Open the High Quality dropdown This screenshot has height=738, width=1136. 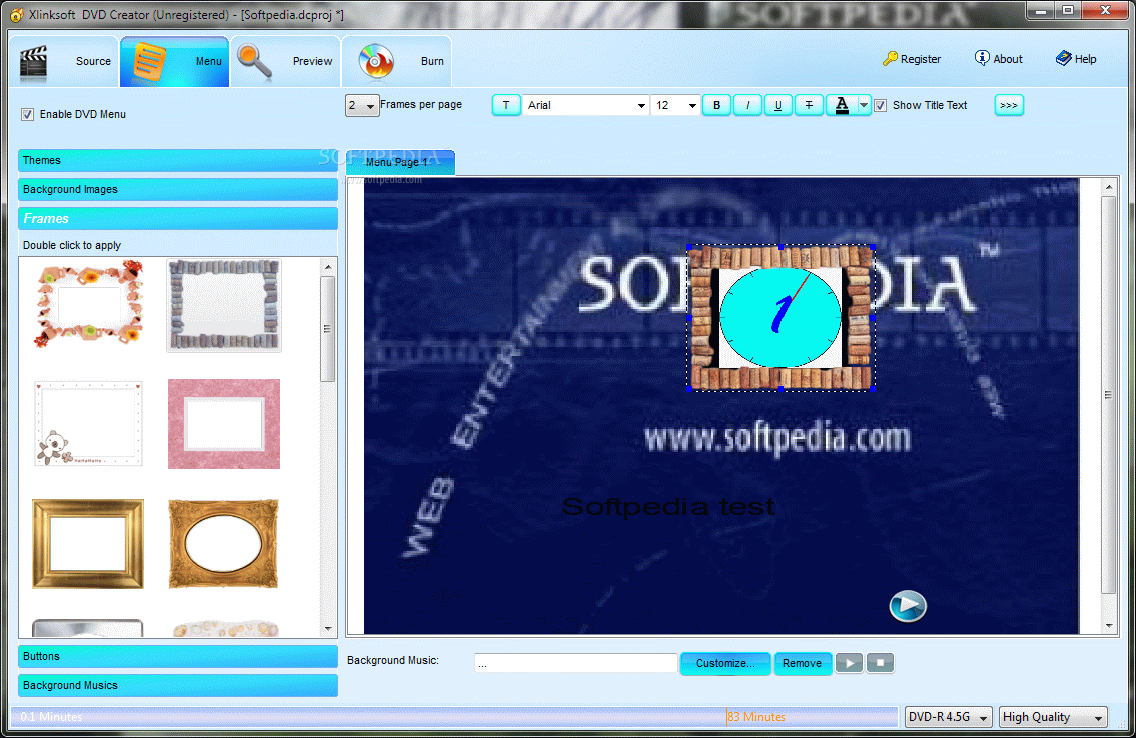pyautogui.click(x=1053, y=717)
